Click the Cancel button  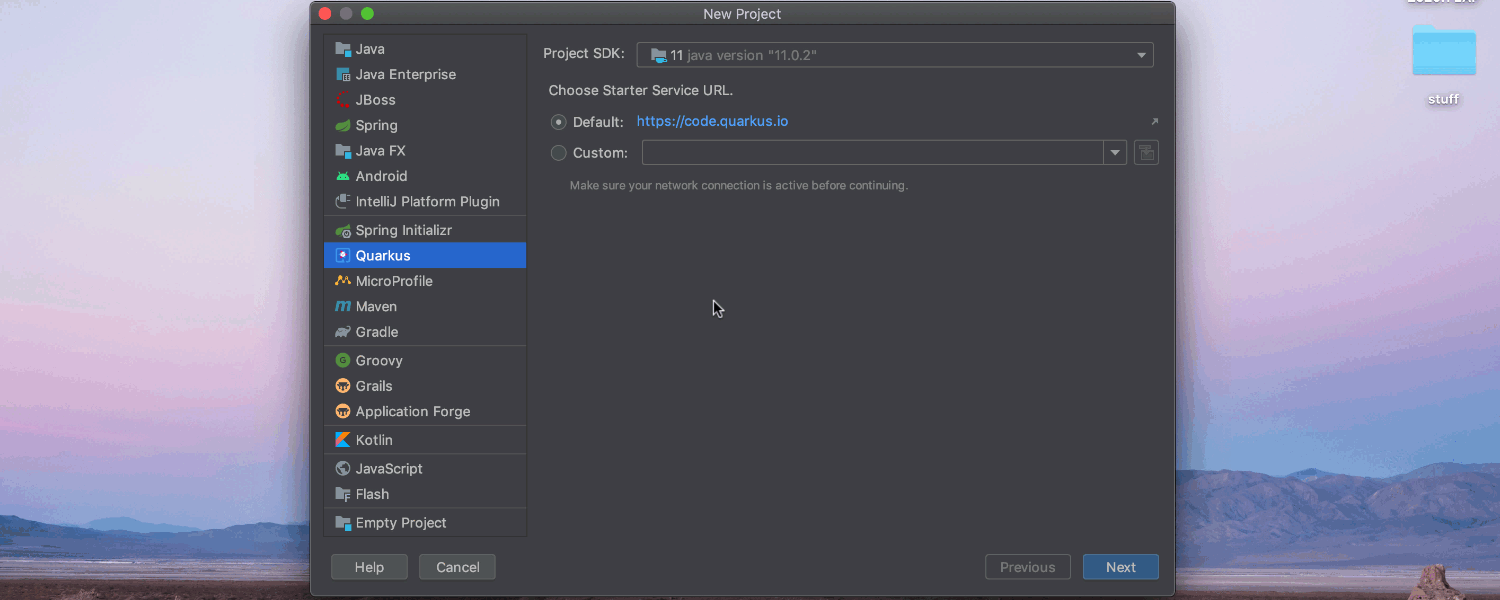click(458, 567)
